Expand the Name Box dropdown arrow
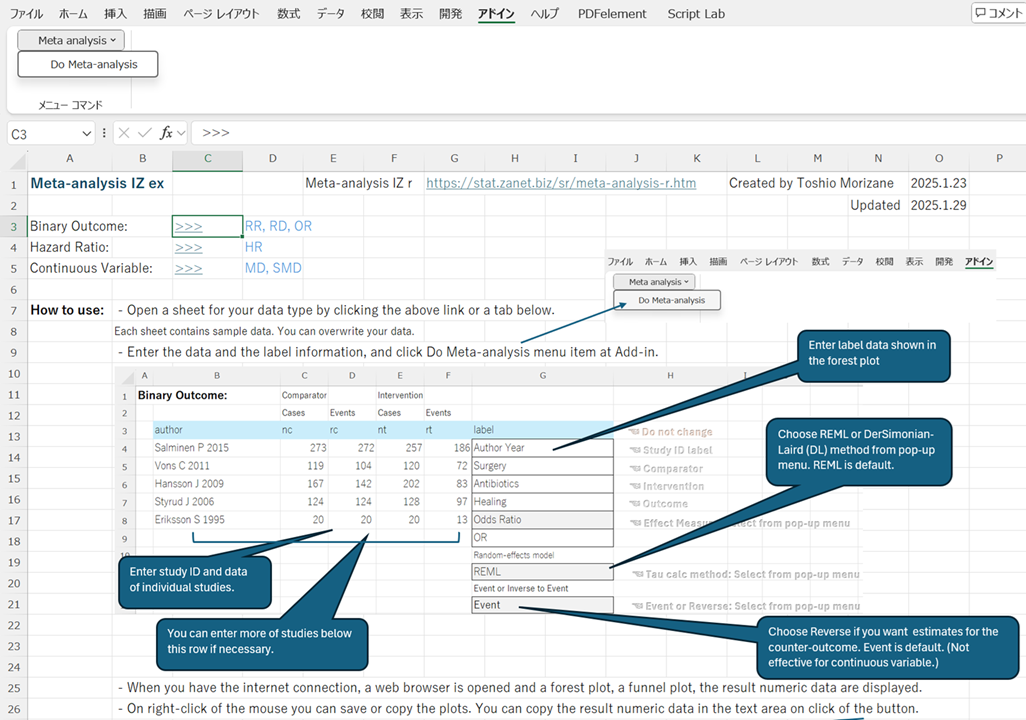 coord(86,134)
